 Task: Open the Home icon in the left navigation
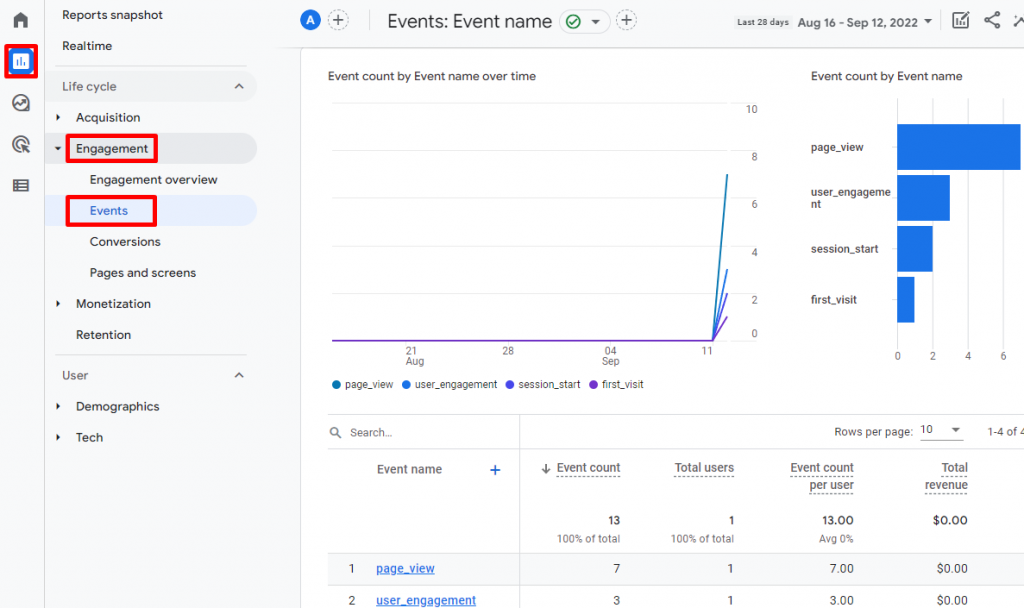click(x=20, y=18)
